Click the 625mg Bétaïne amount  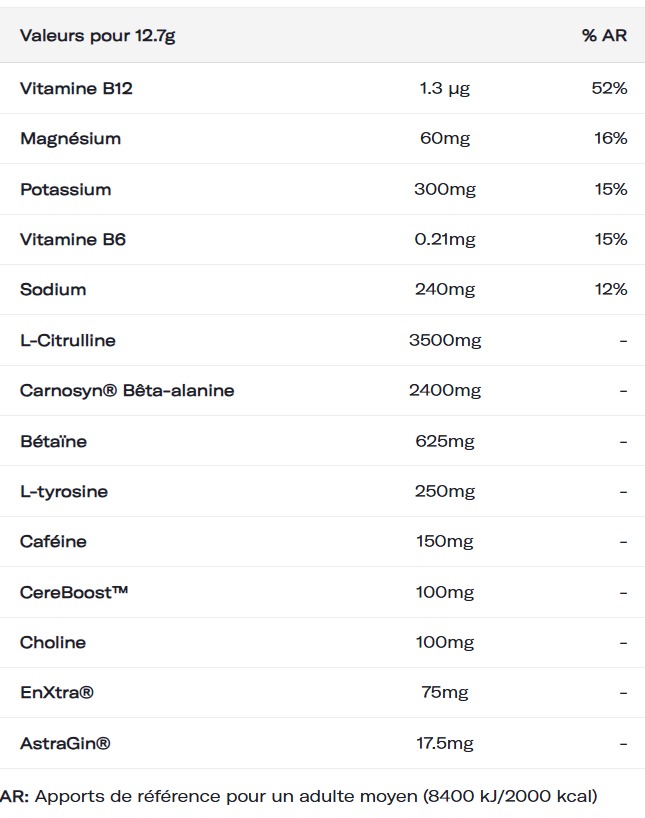pyautogui.click(x=445, y=441)
